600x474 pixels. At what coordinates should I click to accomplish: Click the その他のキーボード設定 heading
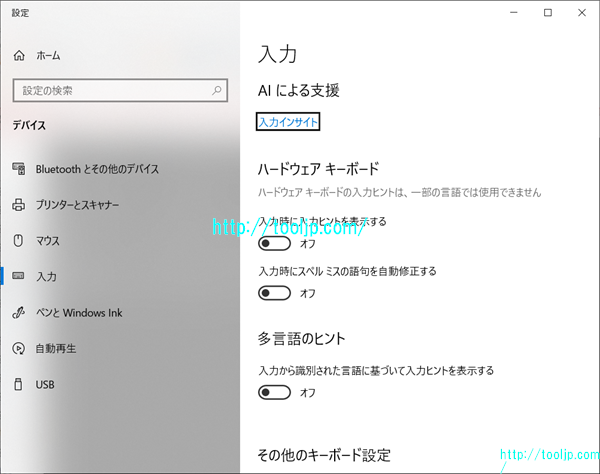click(324, 455)
